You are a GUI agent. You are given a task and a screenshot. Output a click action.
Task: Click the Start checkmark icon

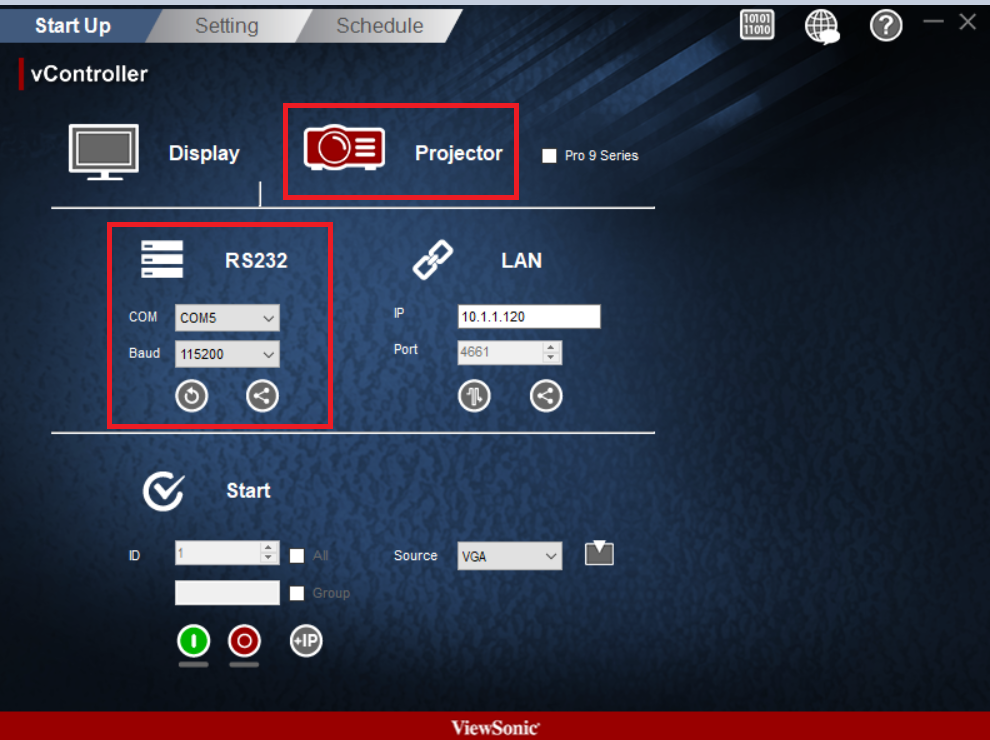[x=164, y=491]
